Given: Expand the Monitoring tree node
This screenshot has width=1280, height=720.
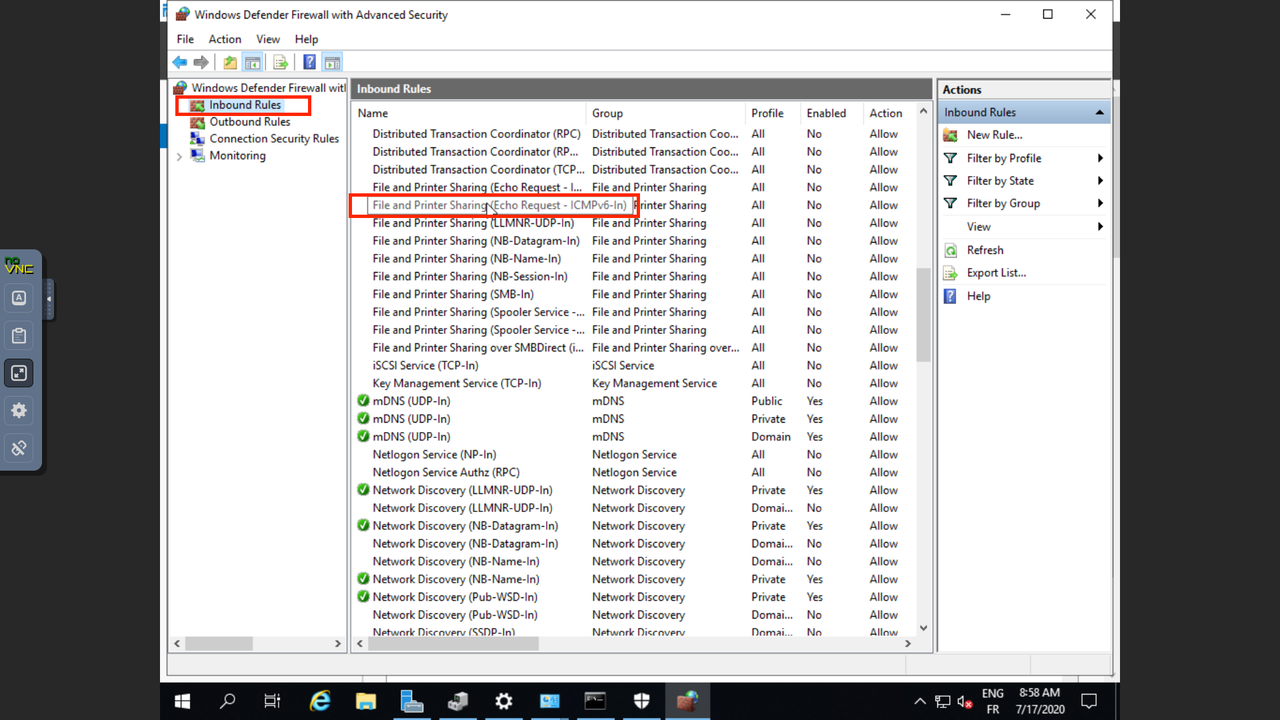Looking at the screenshot, I should point(180,156).
